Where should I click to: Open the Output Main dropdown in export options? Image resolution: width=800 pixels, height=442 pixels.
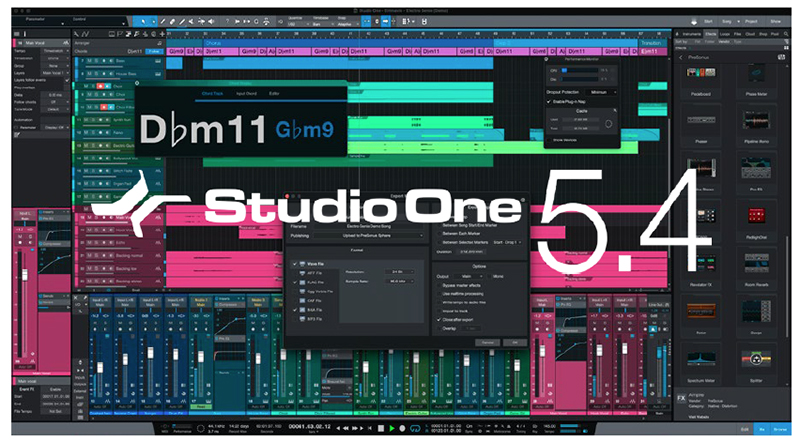tap(468, 276)
